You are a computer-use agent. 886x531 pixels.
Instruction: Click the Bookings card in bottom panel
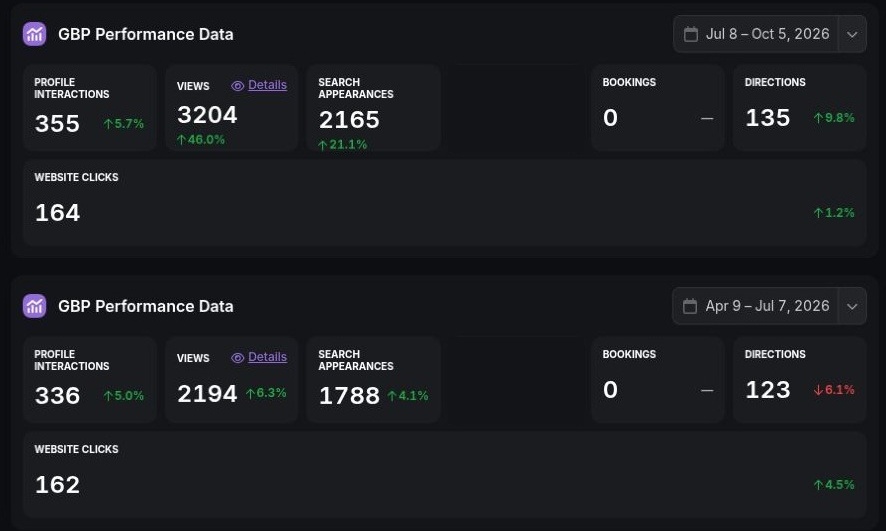(658, 380)
